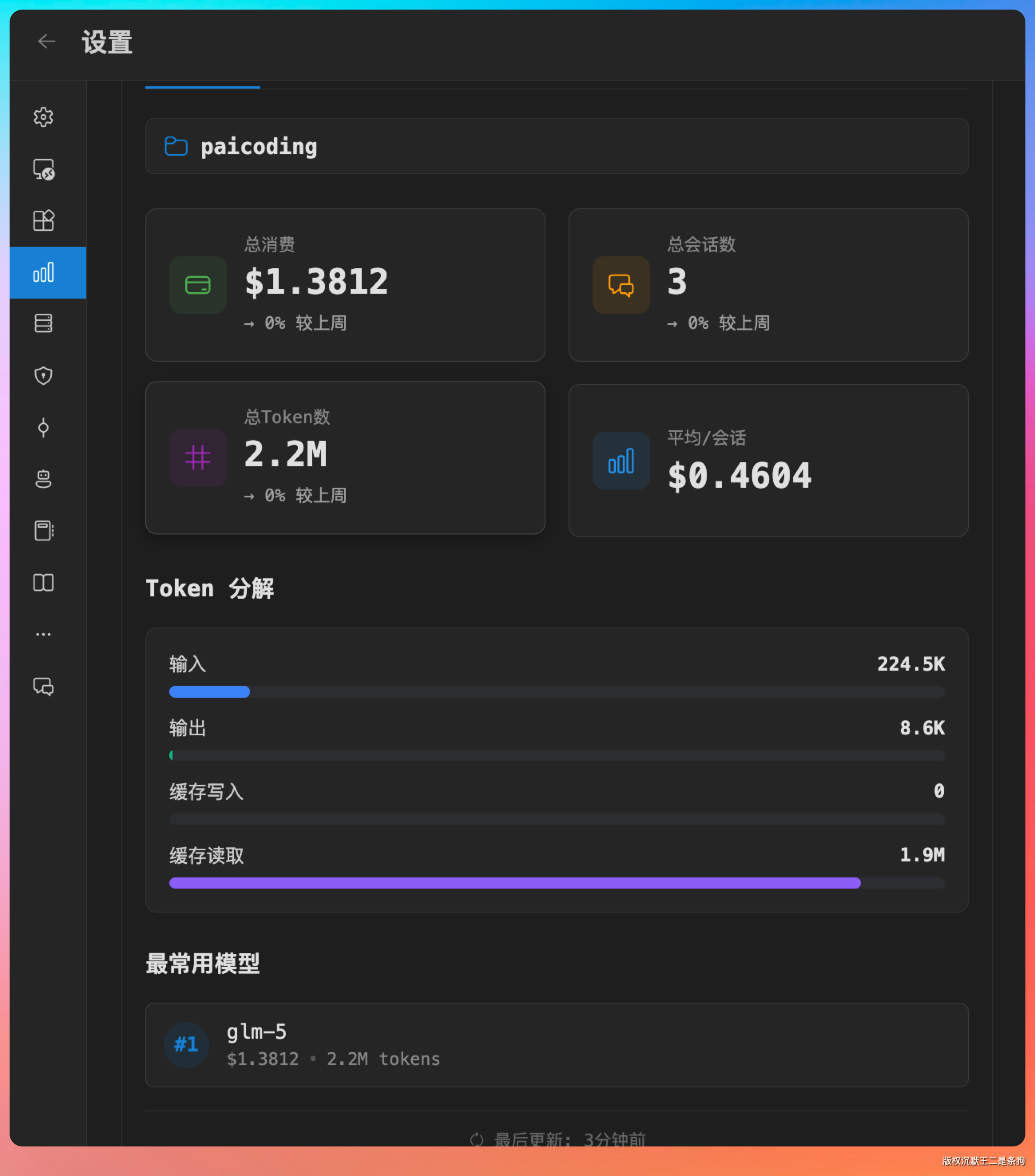Expand the three-dots more sidebar item
Image resolution: width=1035 pixels, height=1176 pixels.
[x=44, y=634]
